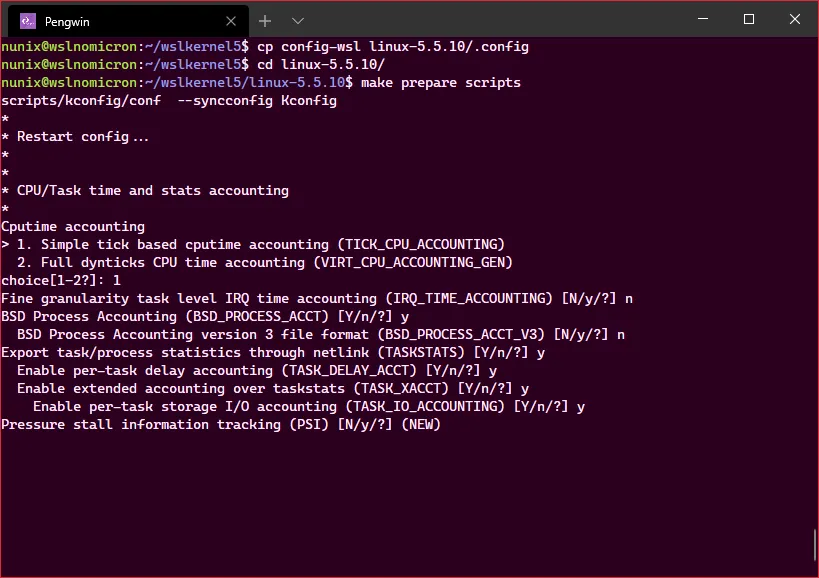
Task: Maximize the terminal window
Action: 748,19
